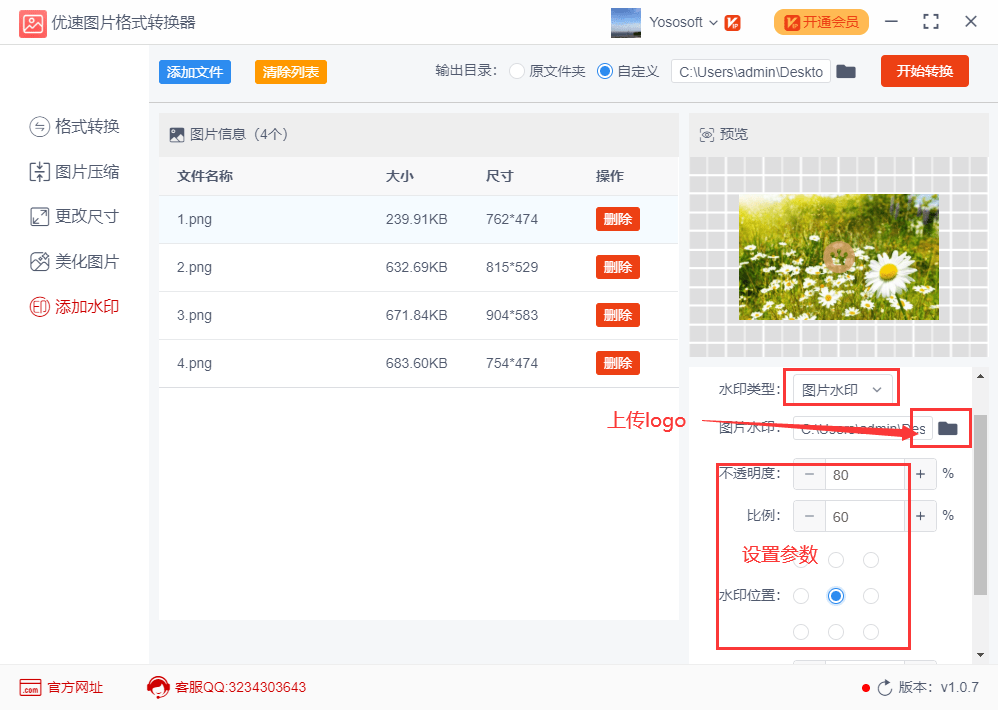
Task: Click the 比例 ratio input field
Action: coord(864,516)
